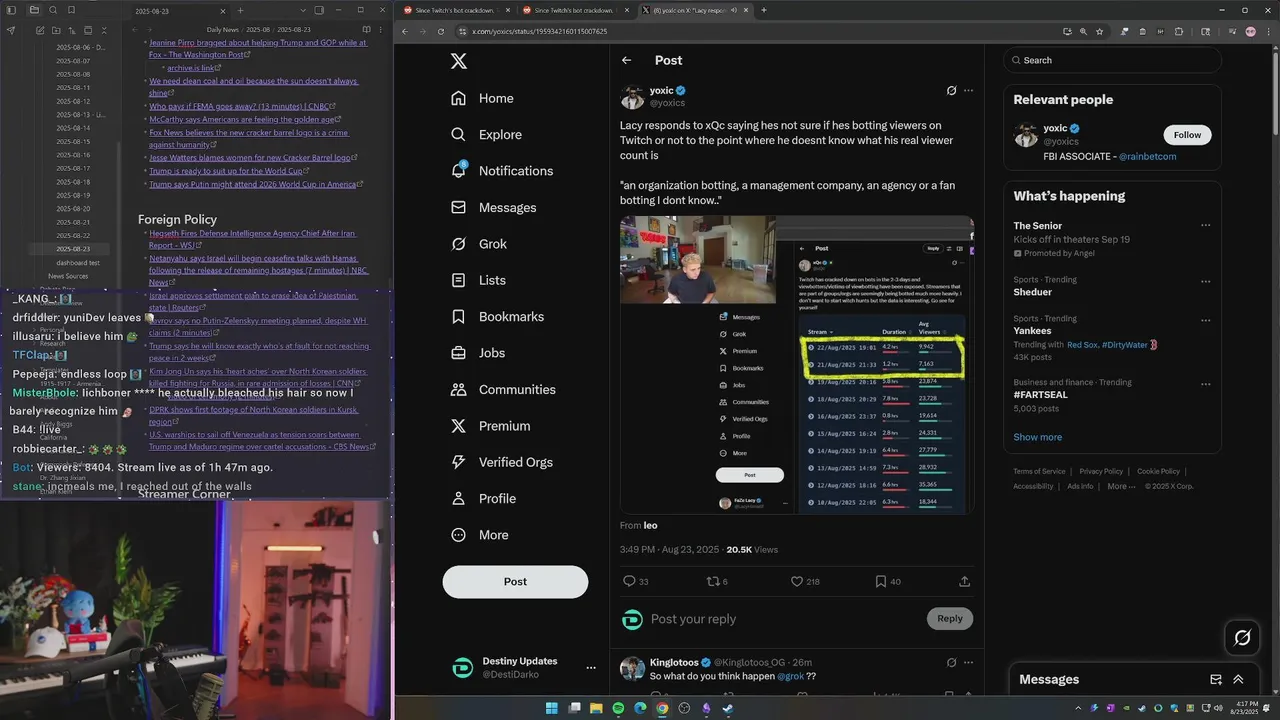The height and width of the screenshot is (720, 1280).
Task: Open options for the Sheduer trend
Action: (x=1205, y=281)
